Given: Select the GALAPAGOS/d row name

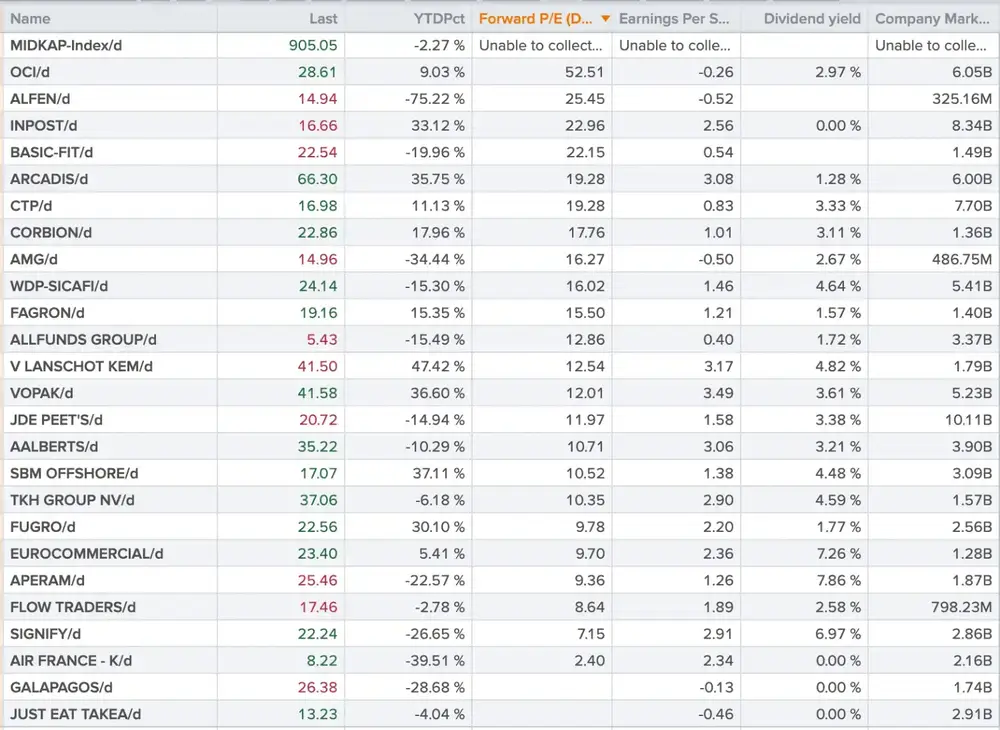Looking at the screenshot, I should click(x=61, y=688).
